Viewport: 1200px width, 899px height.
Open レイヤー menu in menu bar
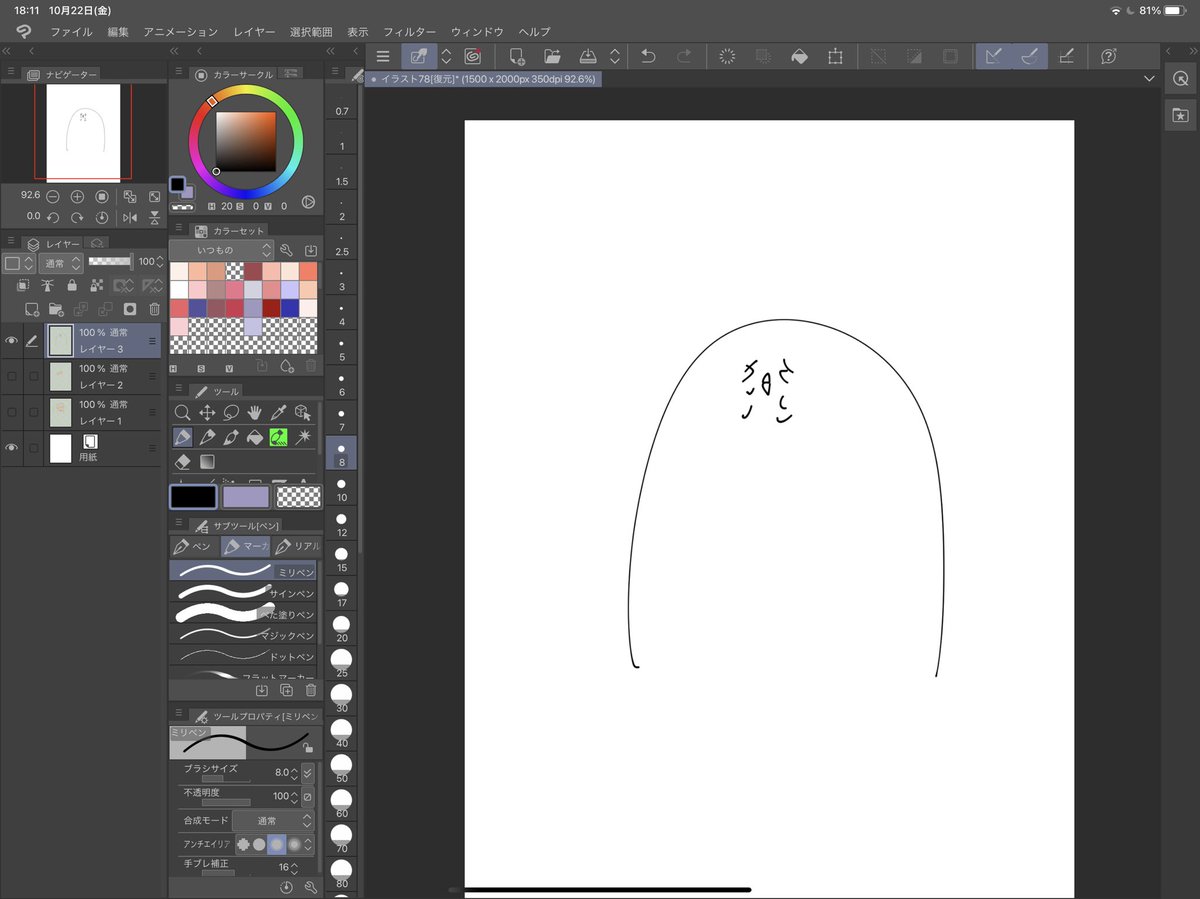coord(254,32)
